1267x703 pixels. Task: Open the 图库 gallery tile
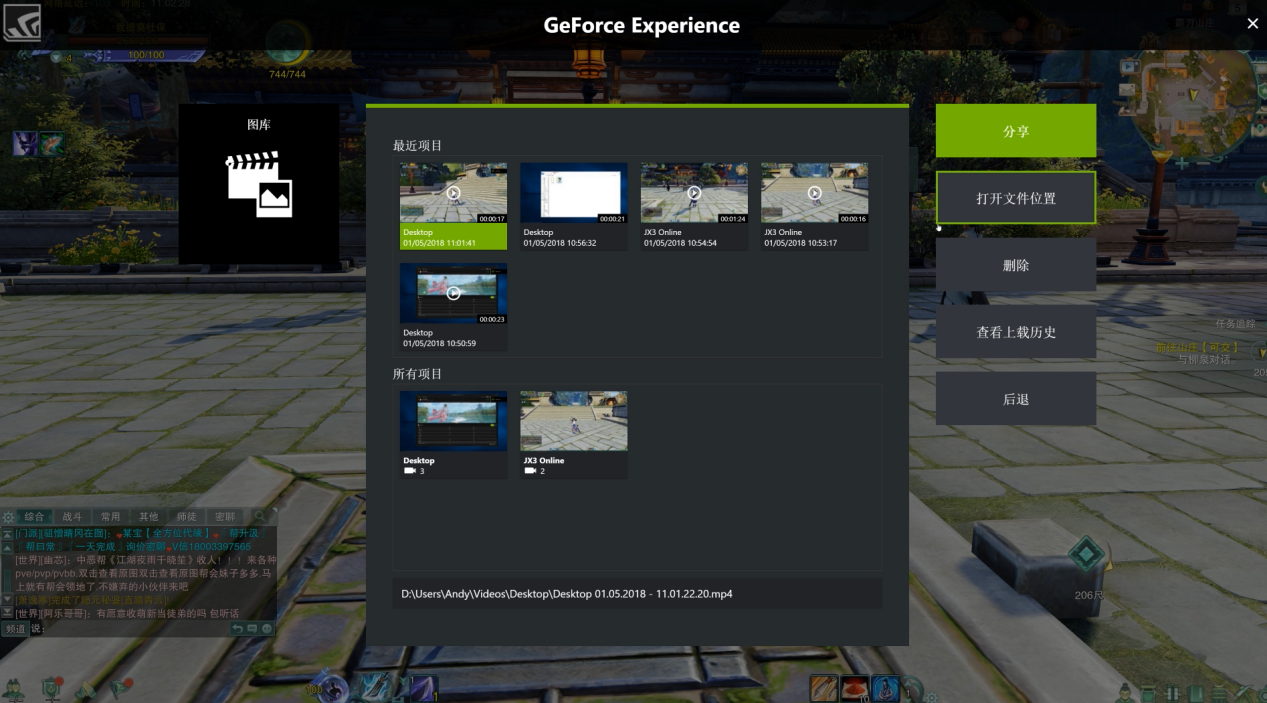click(x=259, y=185)
